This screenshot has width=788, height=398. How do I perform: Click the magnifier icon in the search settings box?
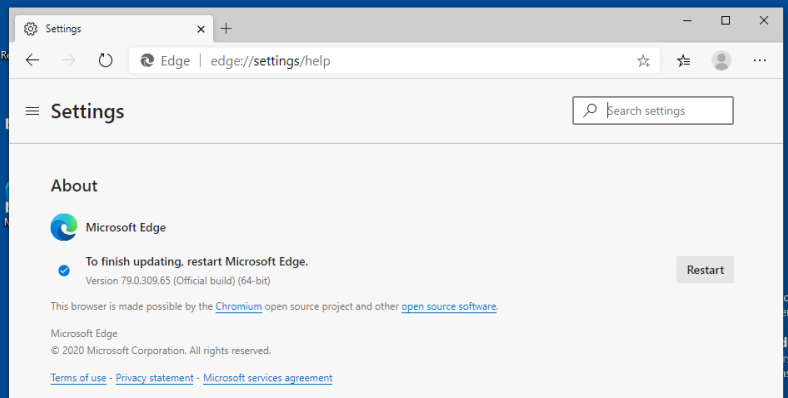[590, 110]
